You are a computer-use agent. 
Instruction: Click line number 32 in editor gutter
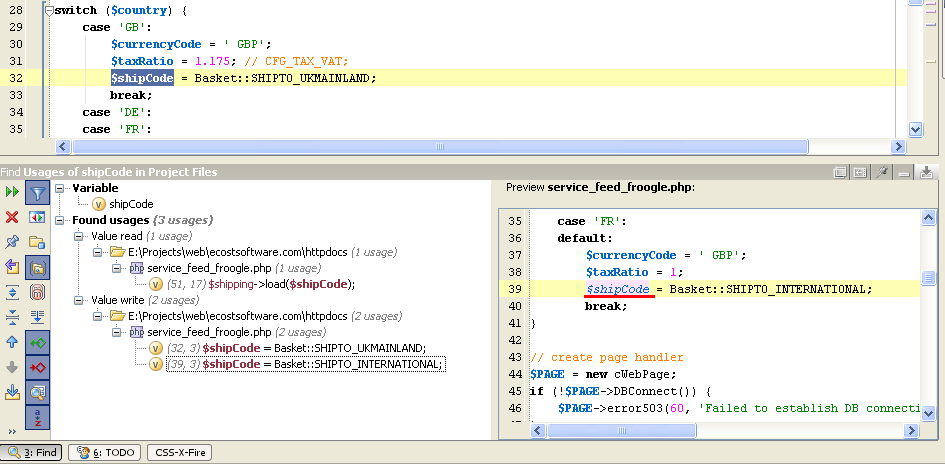[16, 78]
